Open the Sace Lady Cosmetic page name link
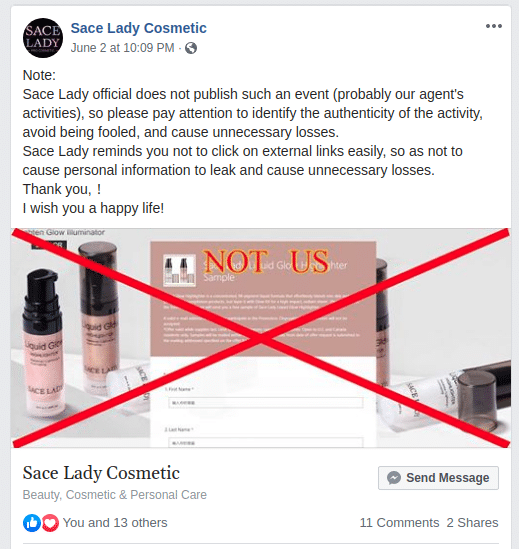 coord(139,28)
